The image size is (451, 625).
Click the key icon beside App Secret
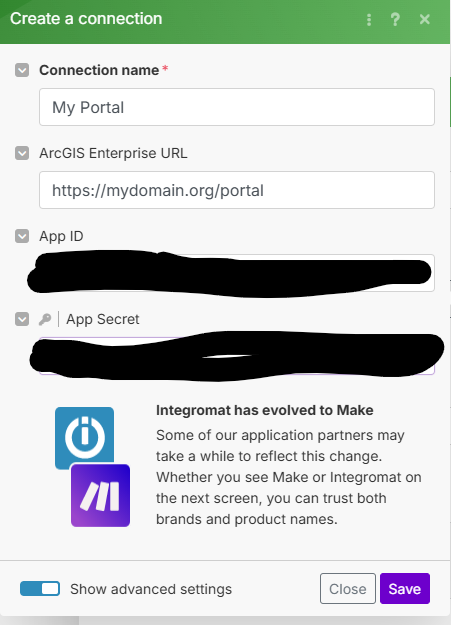(x=45, y=319)
